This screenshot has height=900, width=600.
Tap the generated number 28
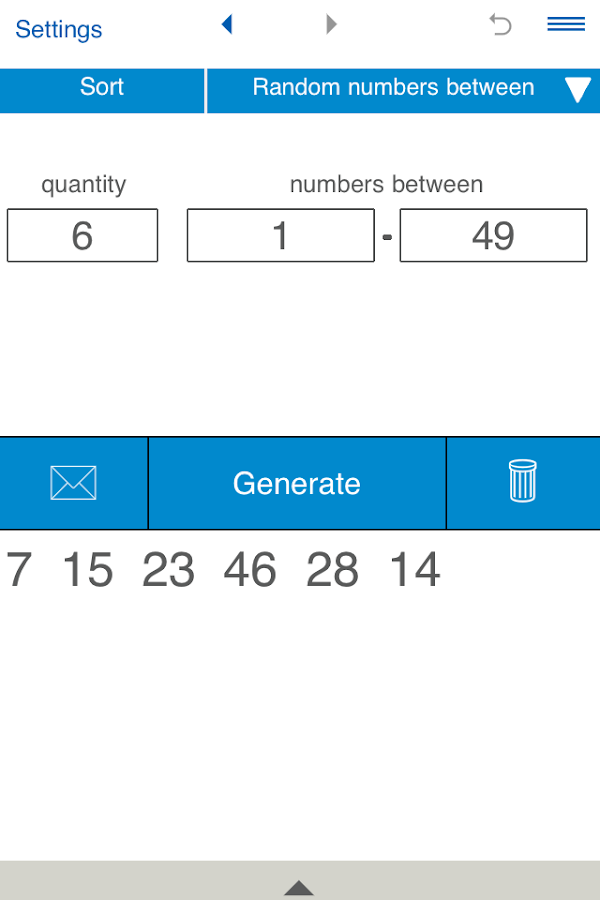click(x=332, y=570)
